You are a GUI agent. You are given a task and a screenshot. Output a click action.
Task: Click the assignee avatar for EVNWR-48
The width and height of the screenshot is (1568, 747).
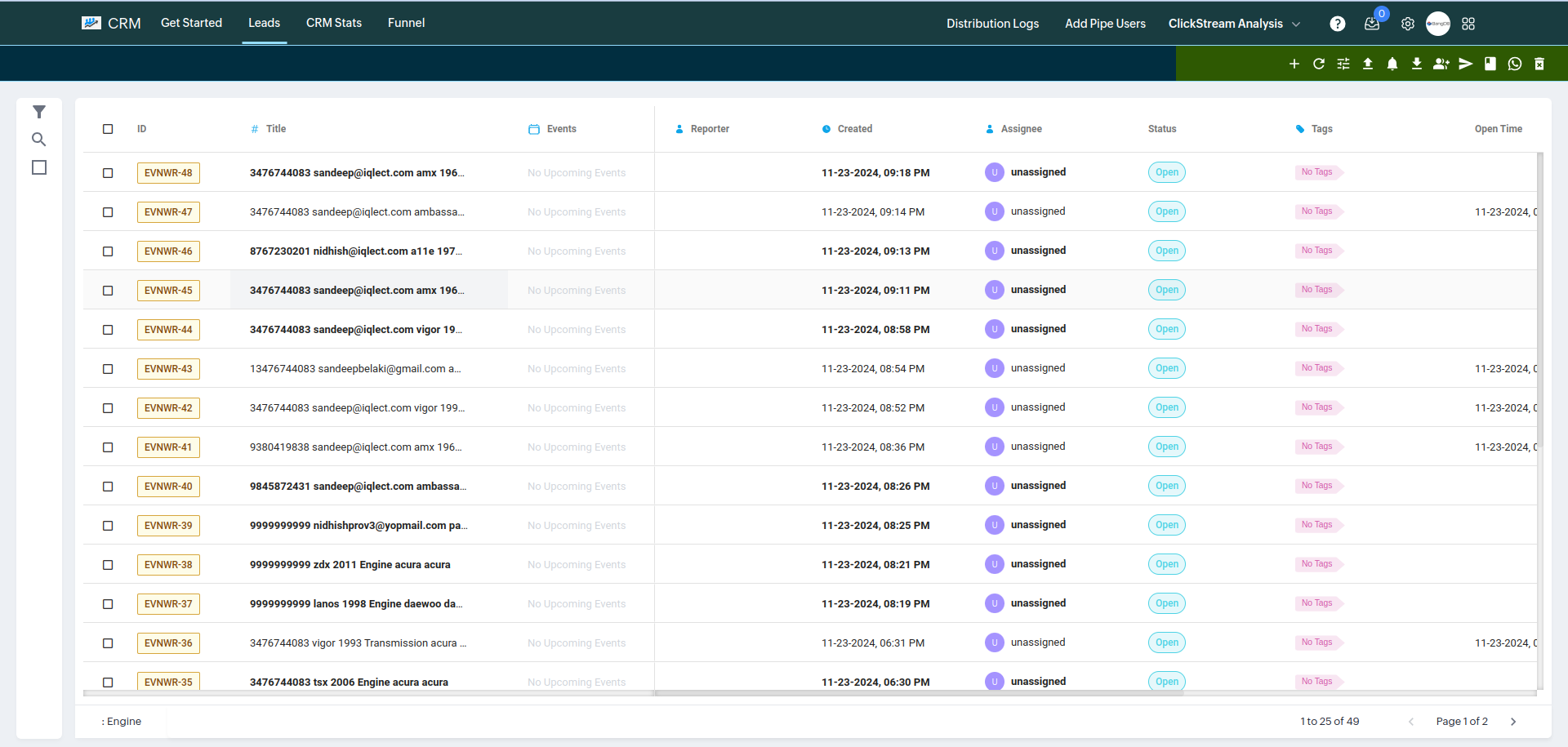(995, 172)
